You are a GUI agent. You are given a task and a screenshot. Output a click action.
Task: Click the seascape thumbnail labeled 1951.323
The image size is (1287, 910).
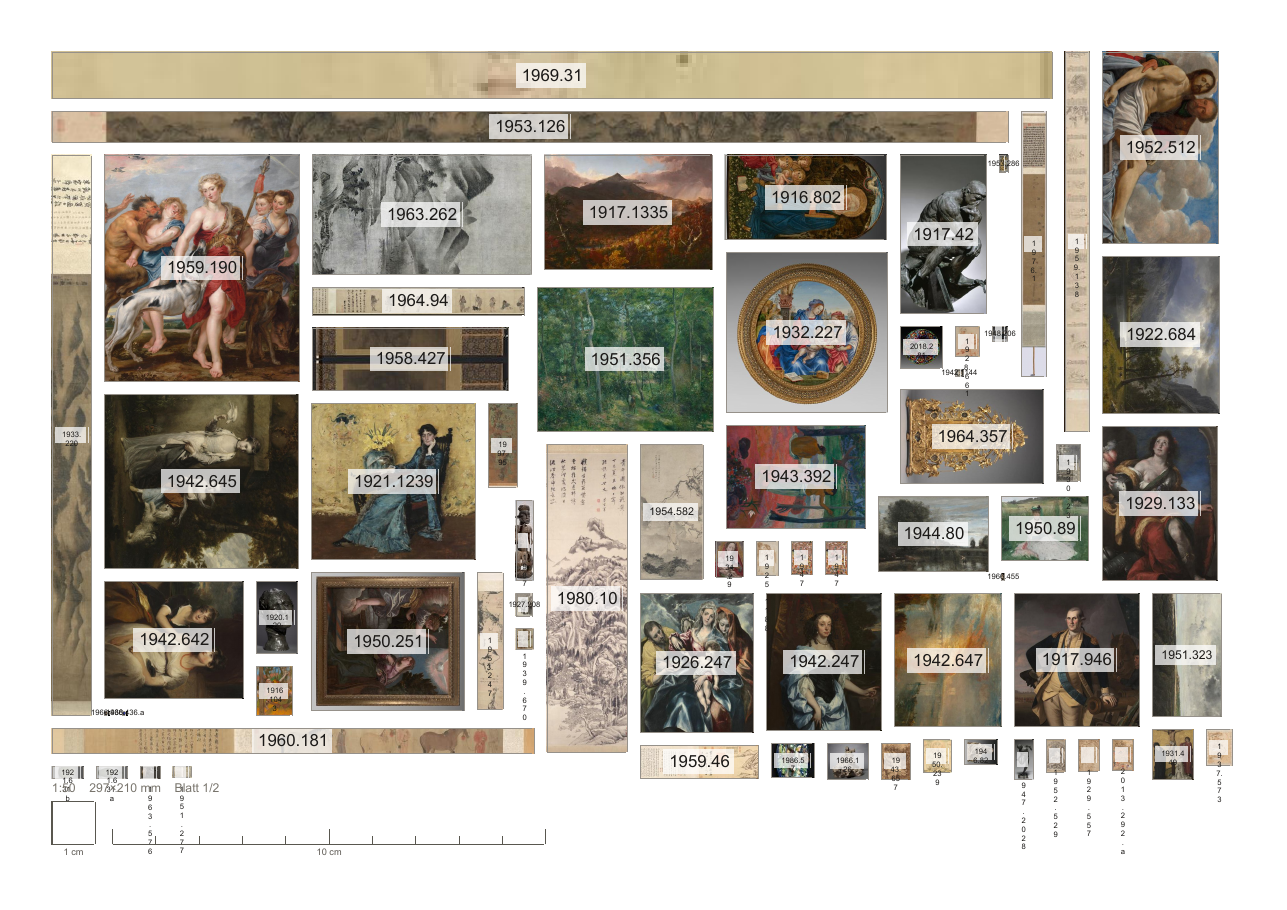(1186, 655)
